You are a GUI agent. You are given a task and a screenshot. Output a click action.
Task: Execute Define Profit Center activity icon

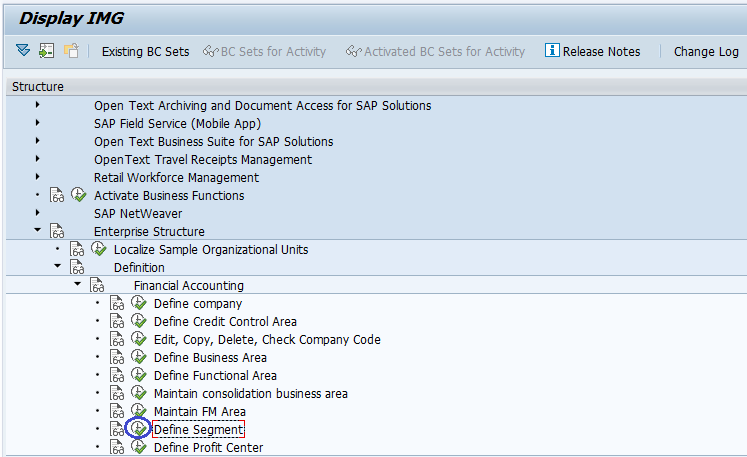pyautogui.click(x=139, y=447)
